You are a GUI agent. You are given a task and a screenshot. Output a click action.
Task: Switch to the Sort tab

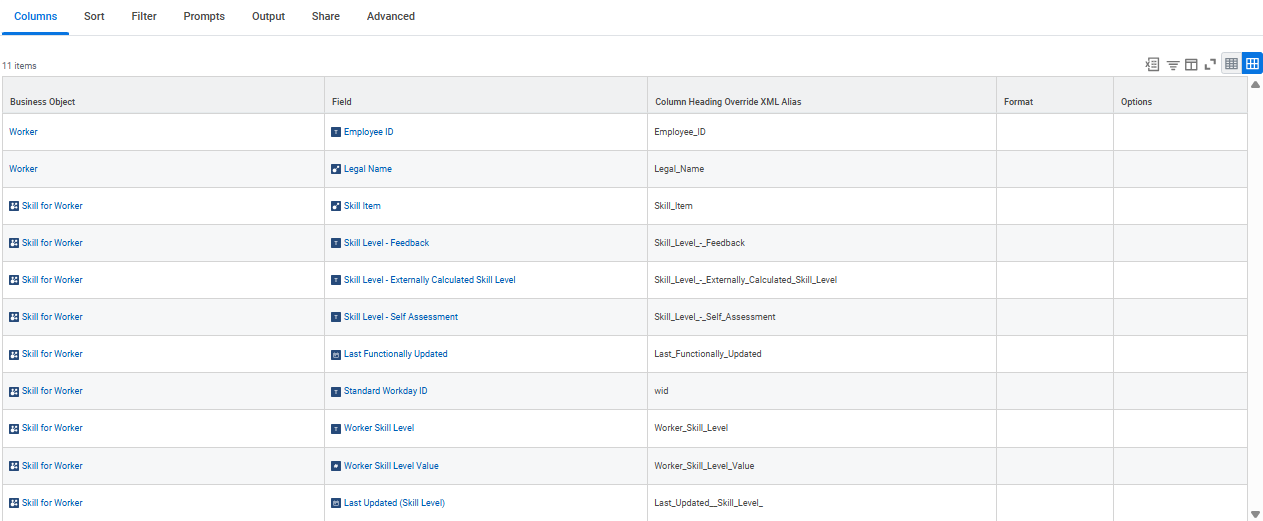coord(94,16)
